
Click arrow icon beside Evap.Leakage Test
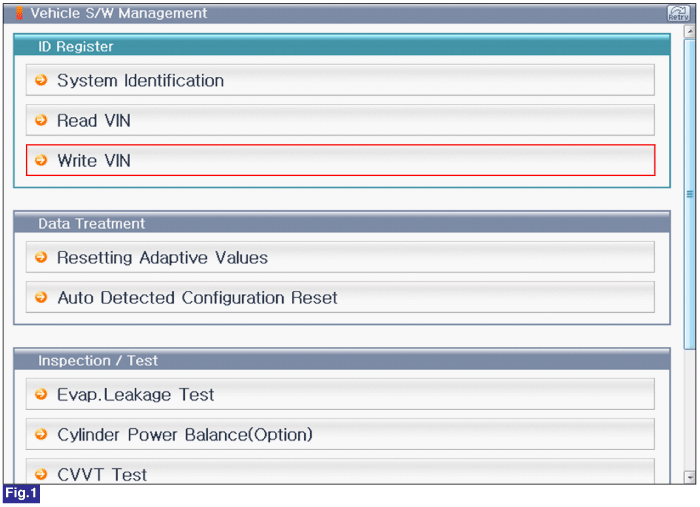41,394
